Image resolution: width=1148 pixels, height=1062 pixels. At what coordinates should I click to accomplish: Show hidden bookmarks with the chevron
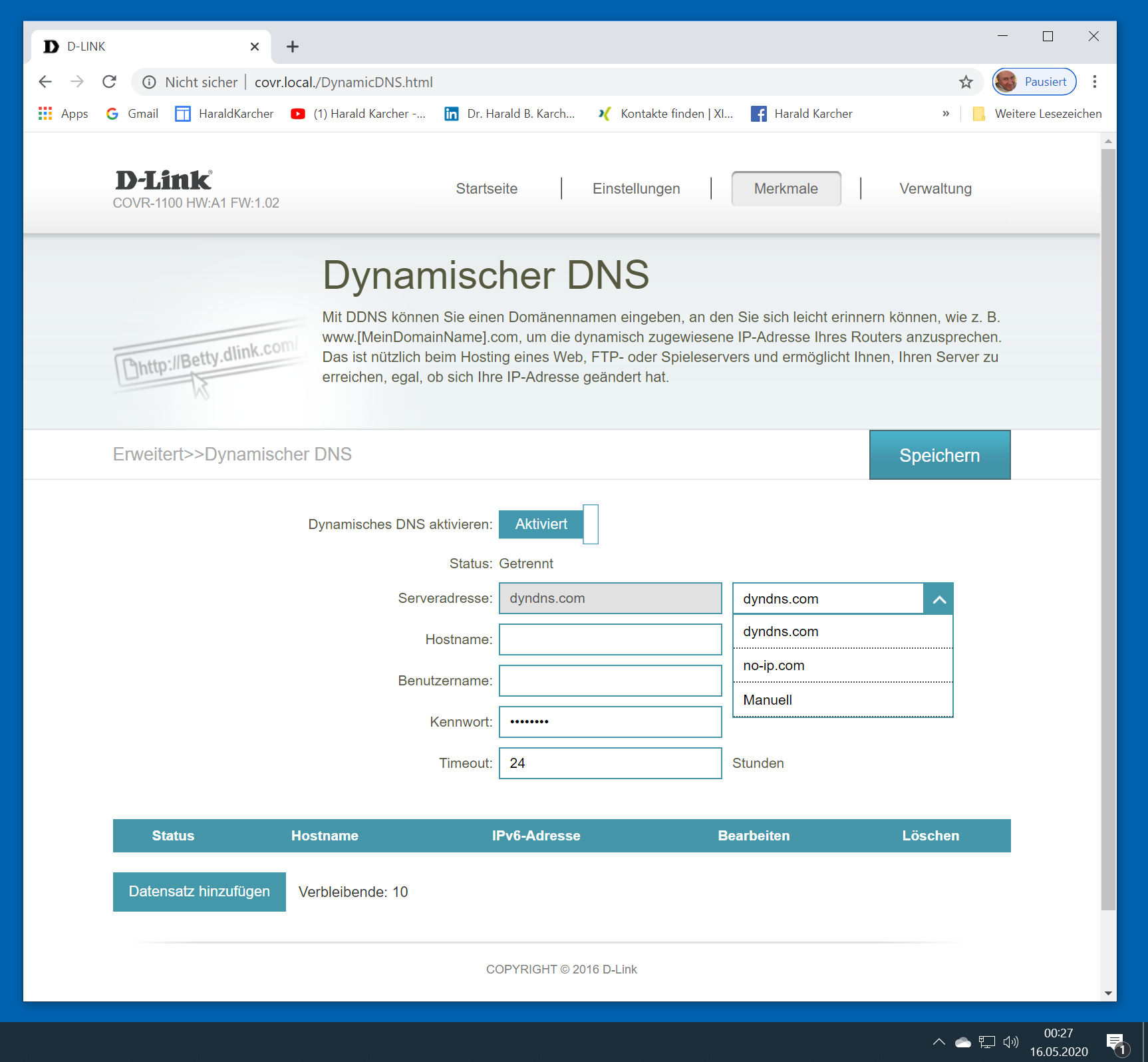(x=945, y=114)
